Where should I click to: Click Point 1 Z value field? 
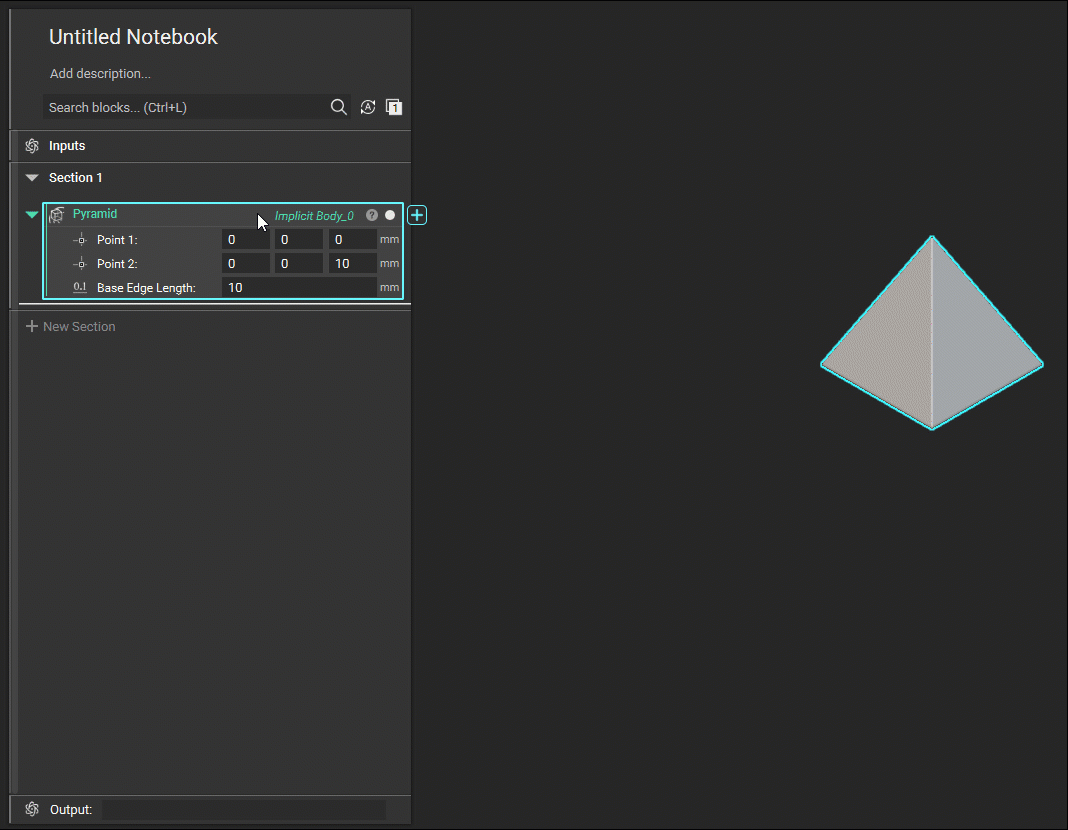[353, 240]
